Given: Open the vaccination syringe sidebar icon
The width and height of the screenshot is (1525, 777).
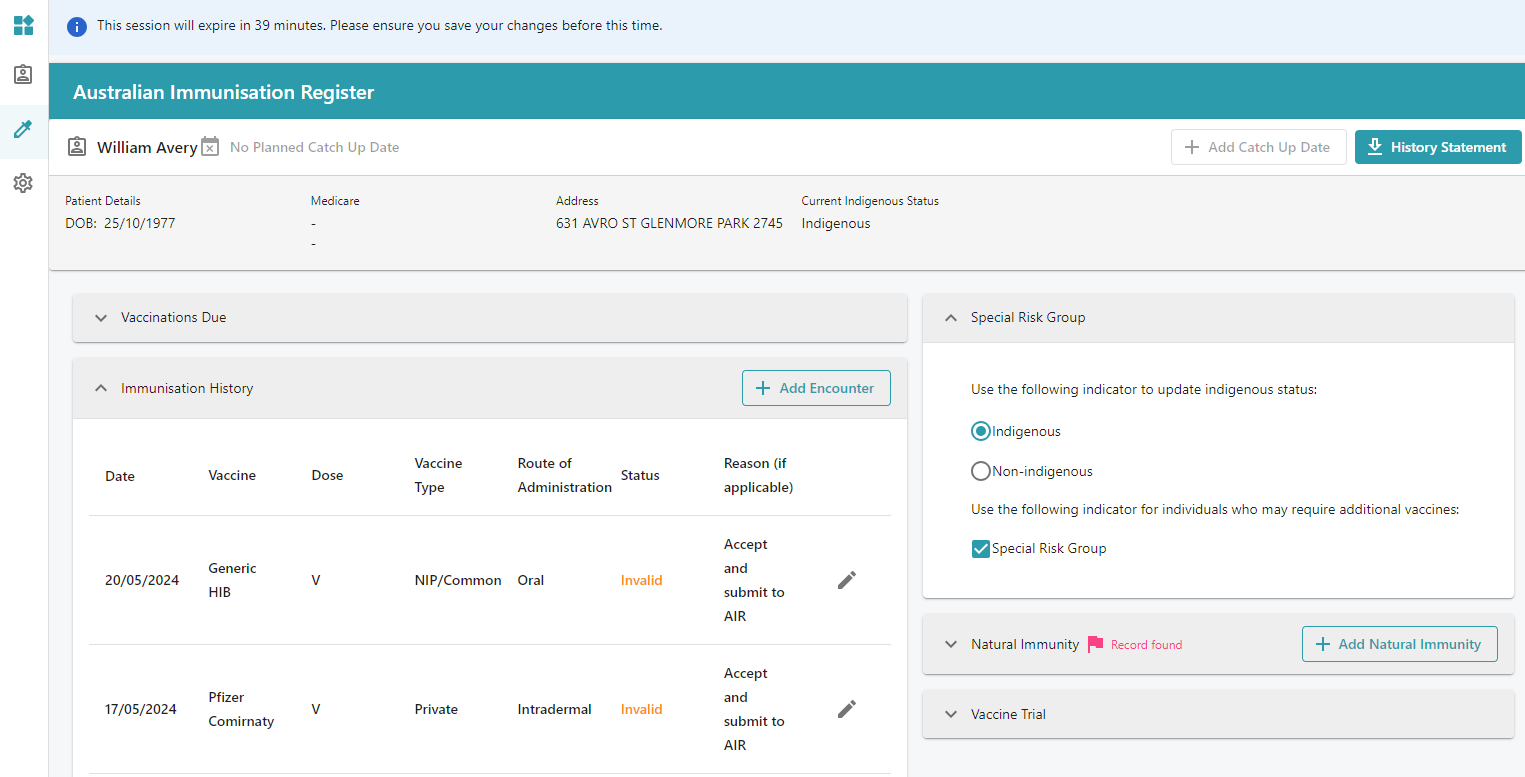Looking at the screenshot, I should point(23,129).
